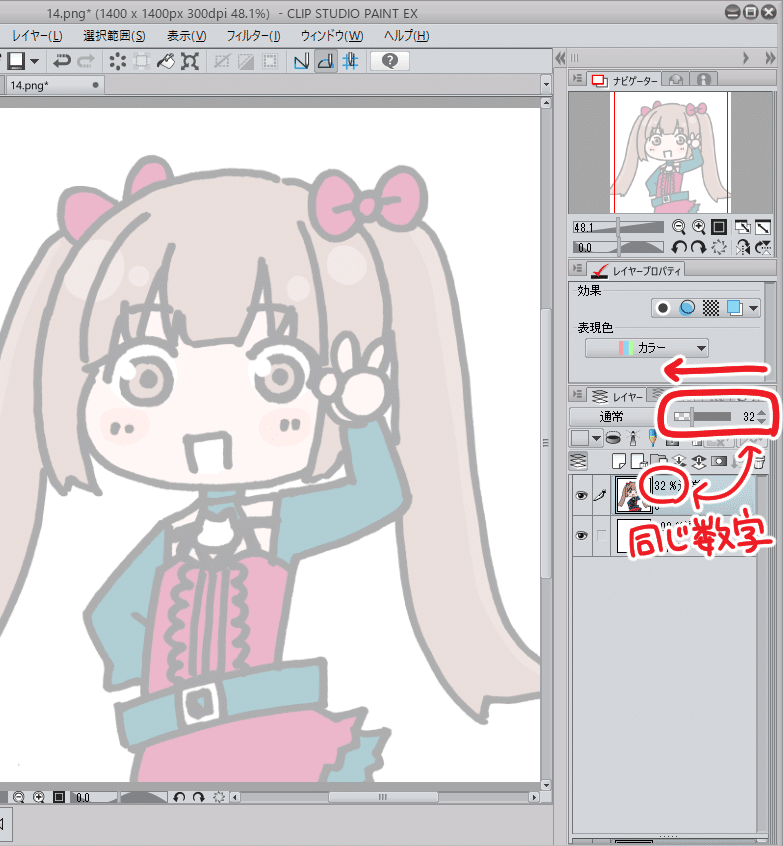Open the 表示(V) menu
The height and width of the screenshot is (846, 783).
click(x=186, y=36)
